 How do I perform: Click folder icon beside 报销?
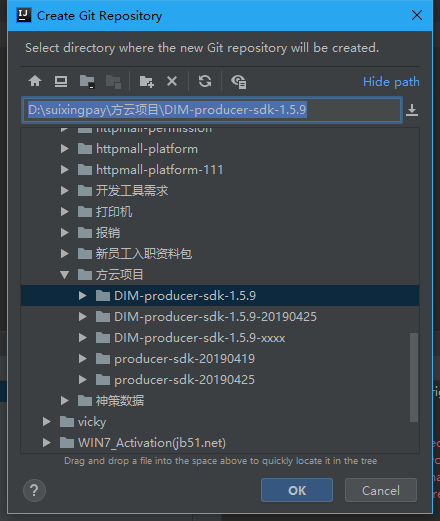[85, 233]
